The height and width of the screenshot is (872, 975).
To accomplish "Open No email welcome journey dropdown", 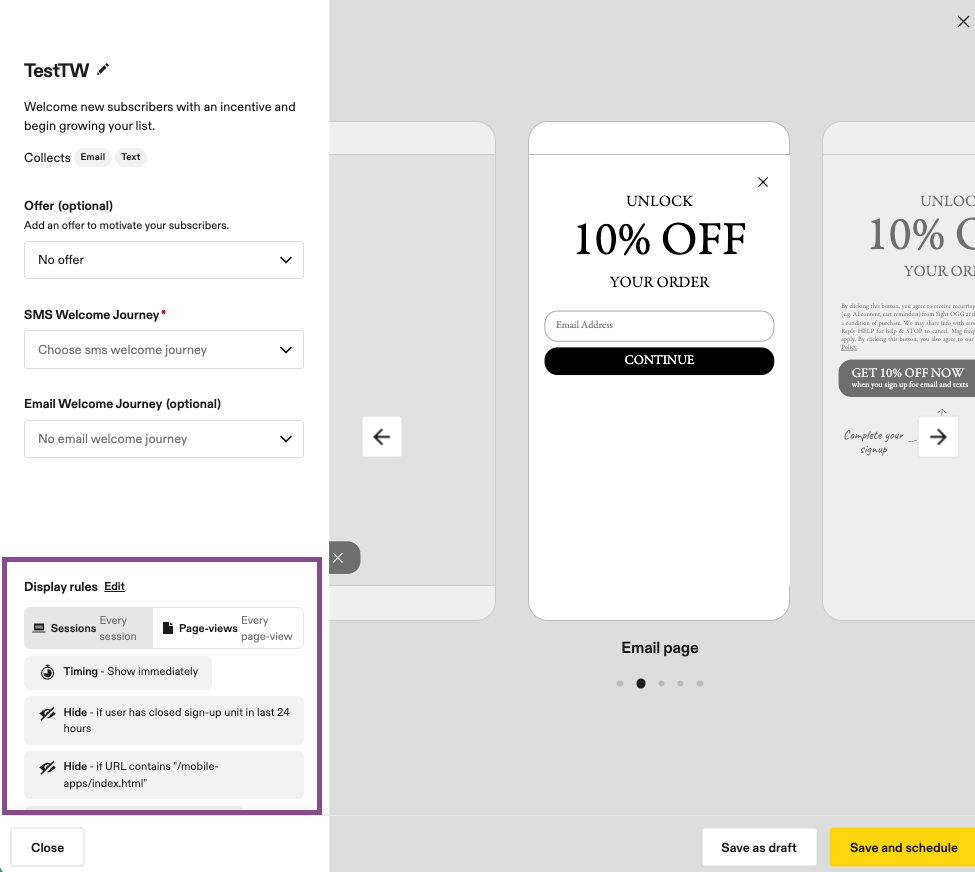I will [164, 439].
